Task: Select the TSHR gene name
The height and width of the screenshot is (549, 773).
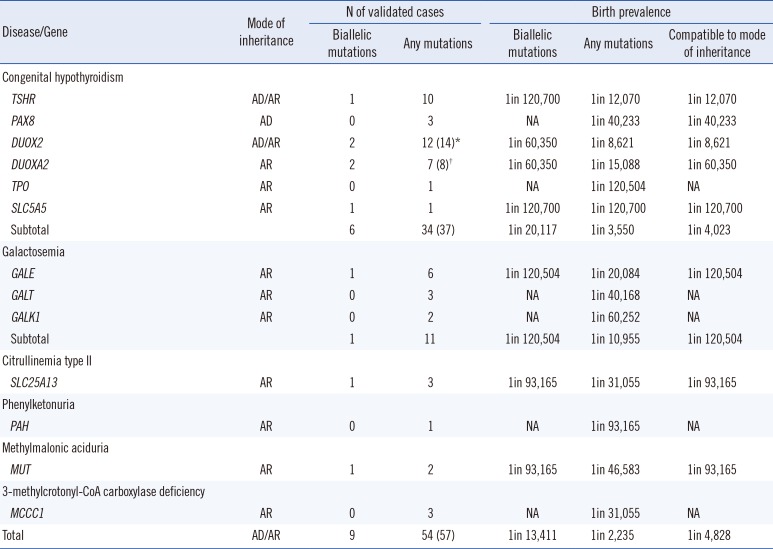Action: point(26,100)
